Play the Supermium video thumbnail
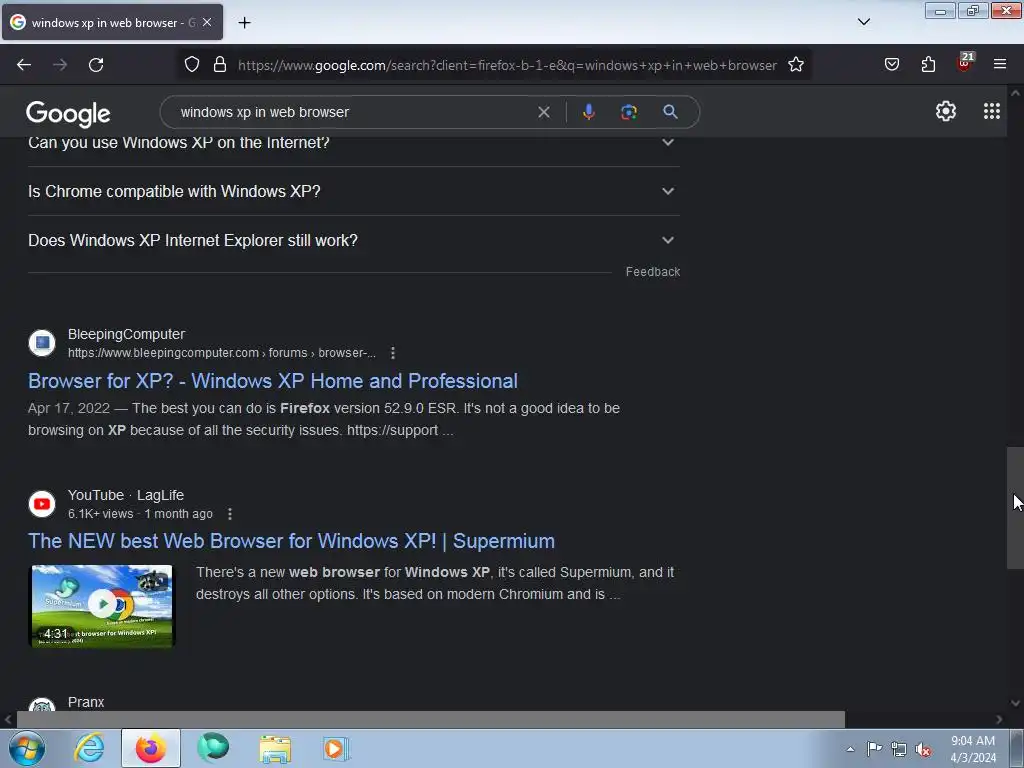The image size is (1024, 768). [x=103, y=605]
